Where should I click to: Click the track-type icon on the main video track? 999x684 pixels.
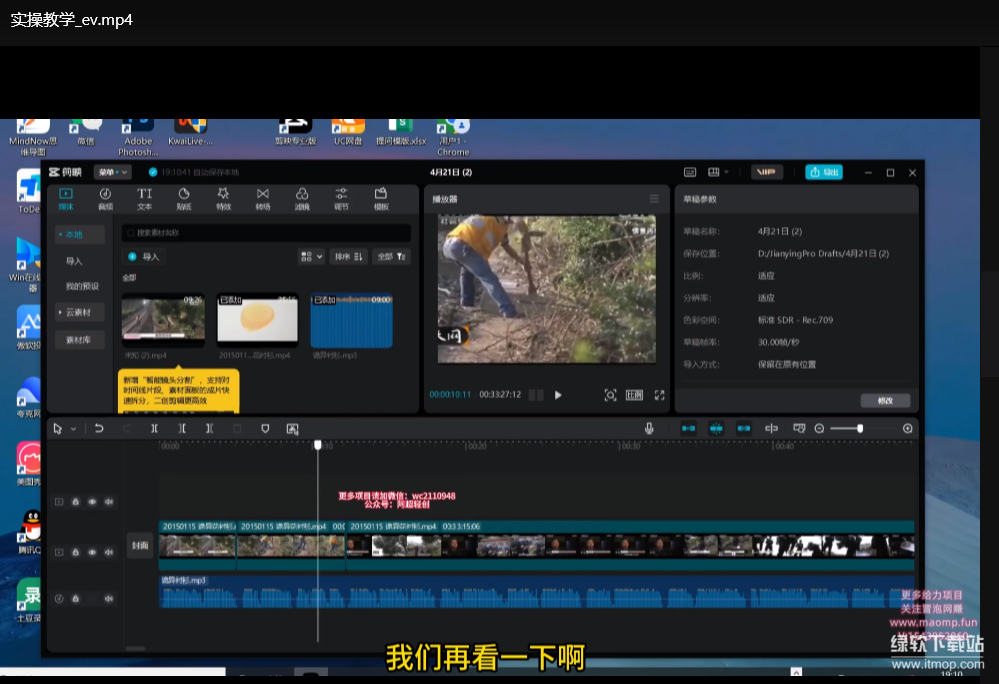[59, 552]
